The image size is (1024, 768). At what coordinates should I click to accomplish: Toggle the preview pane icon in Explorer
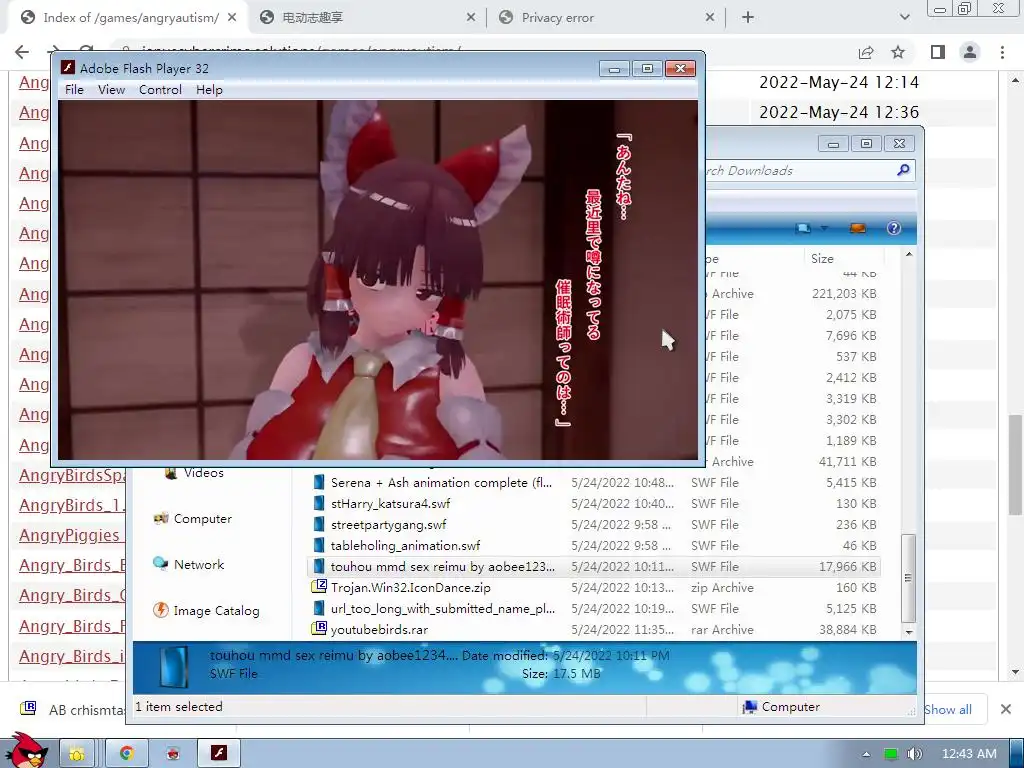[x=857, y=228]
